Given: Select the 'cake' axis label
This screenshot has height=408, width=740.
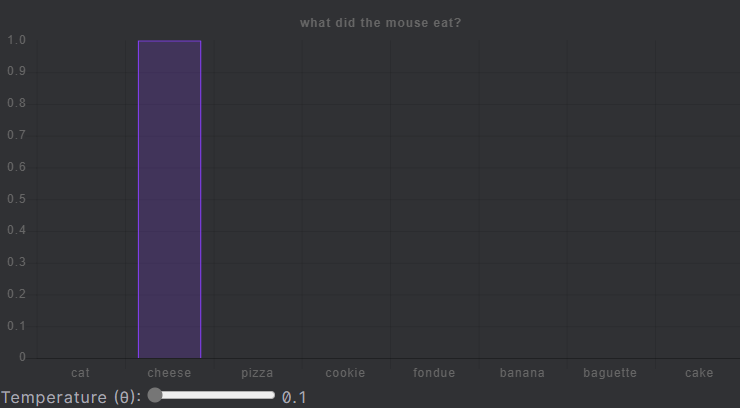Looking at the screenshot, I should 699,373.
